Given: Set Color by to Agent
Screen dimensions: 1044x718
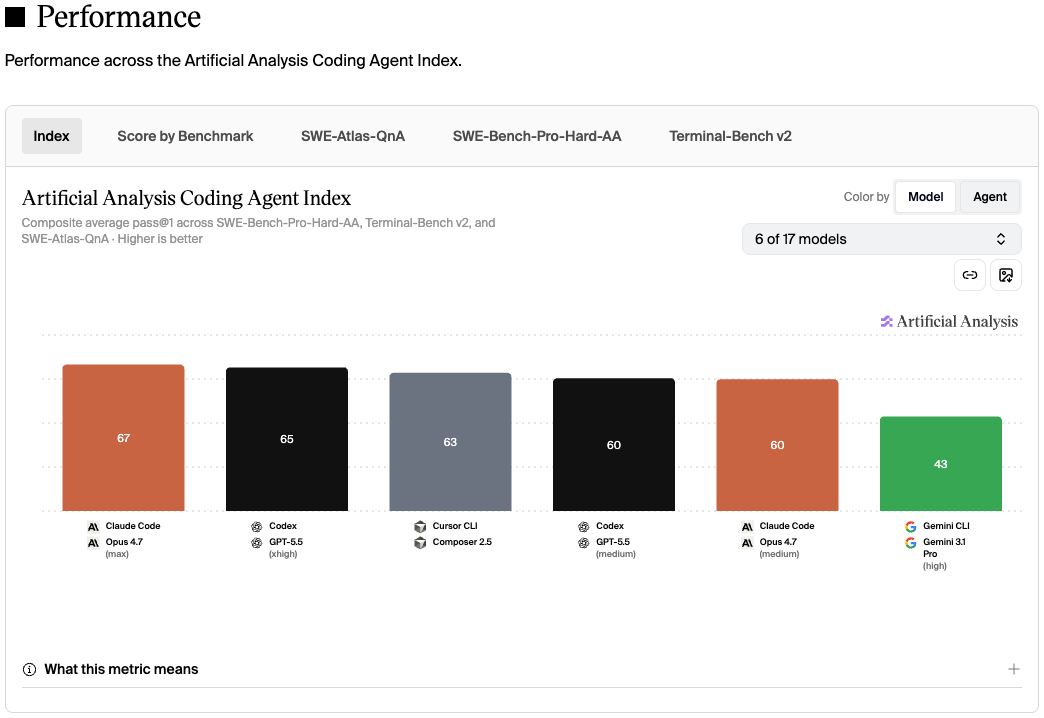Looking at the screenshot, I should 989,196.
